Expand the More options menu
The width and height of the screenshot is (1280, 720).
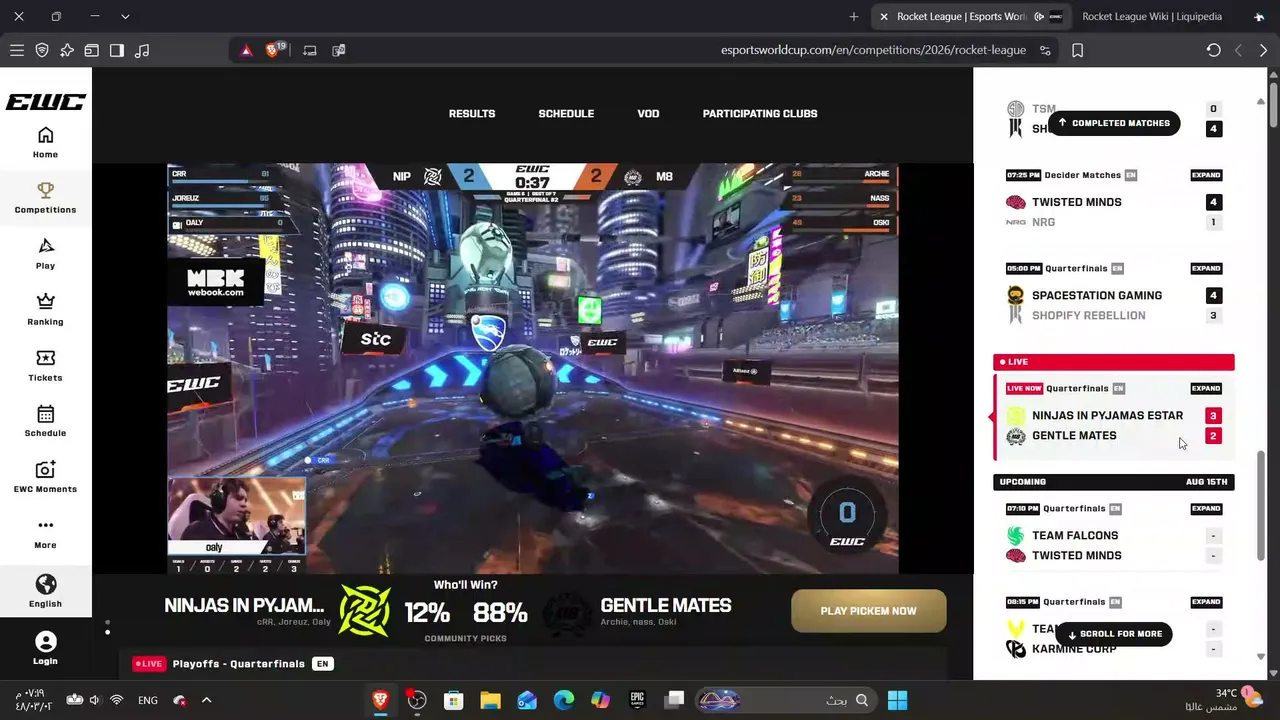(45, 534)
